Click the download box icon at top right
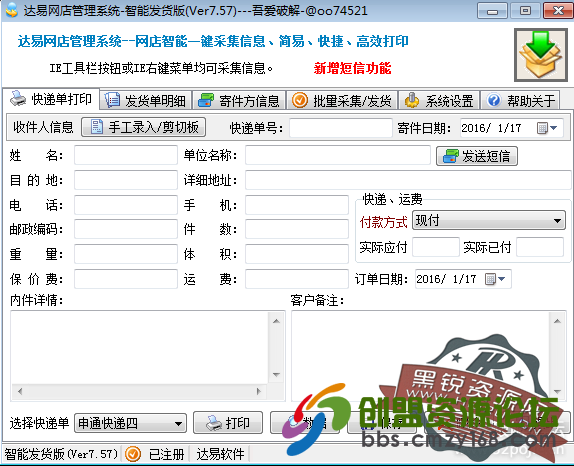 (x=541, y=55)
